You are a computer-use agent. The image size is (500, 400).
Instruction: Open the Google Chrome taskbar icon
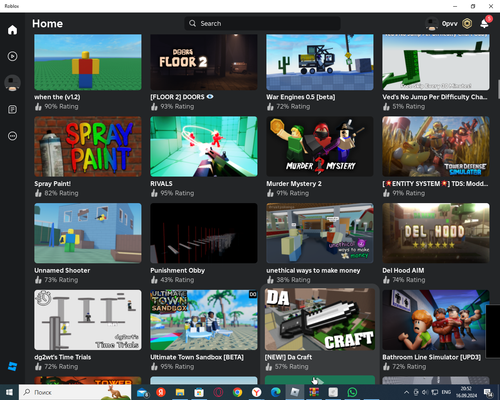237,392
